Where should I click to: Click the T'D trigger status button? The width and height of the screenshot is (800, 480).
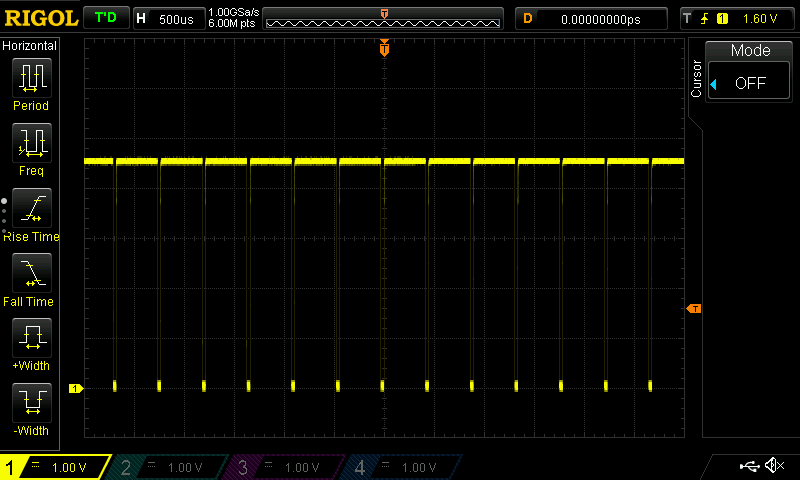105,18
